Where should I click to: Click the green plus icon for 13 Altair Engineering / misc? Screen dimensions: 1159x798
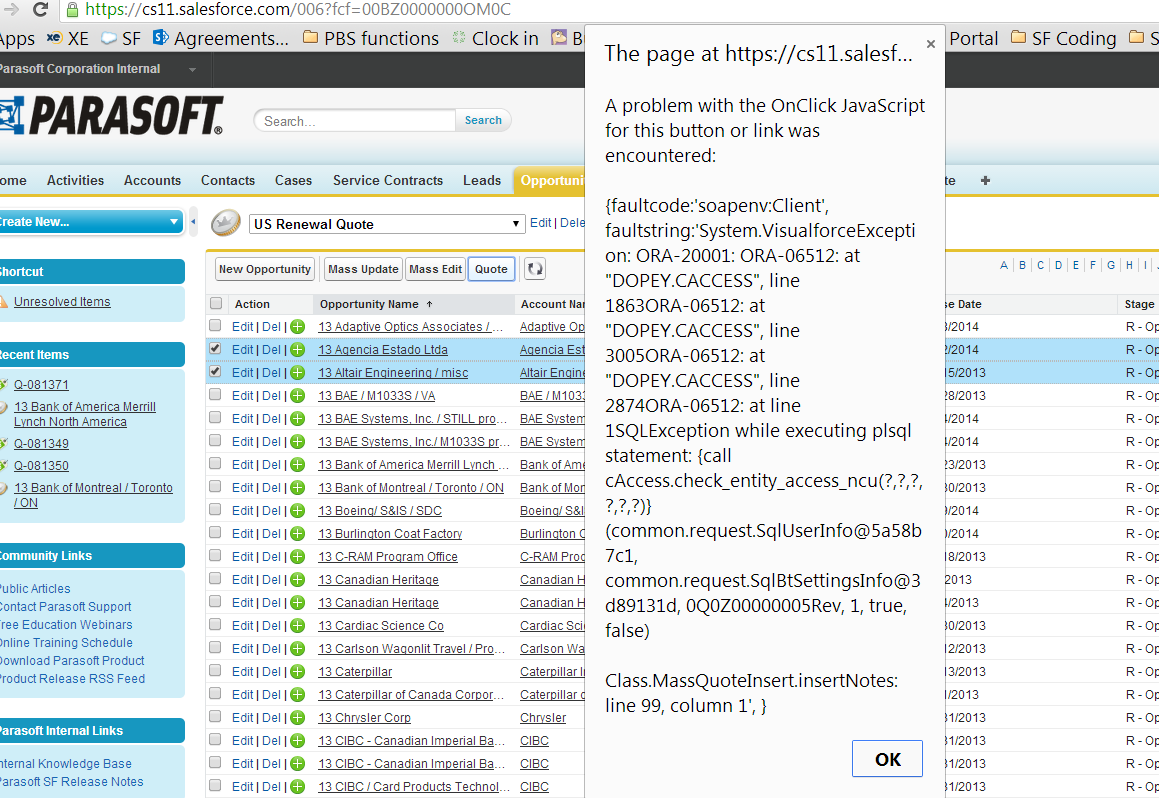coord(297,372)
